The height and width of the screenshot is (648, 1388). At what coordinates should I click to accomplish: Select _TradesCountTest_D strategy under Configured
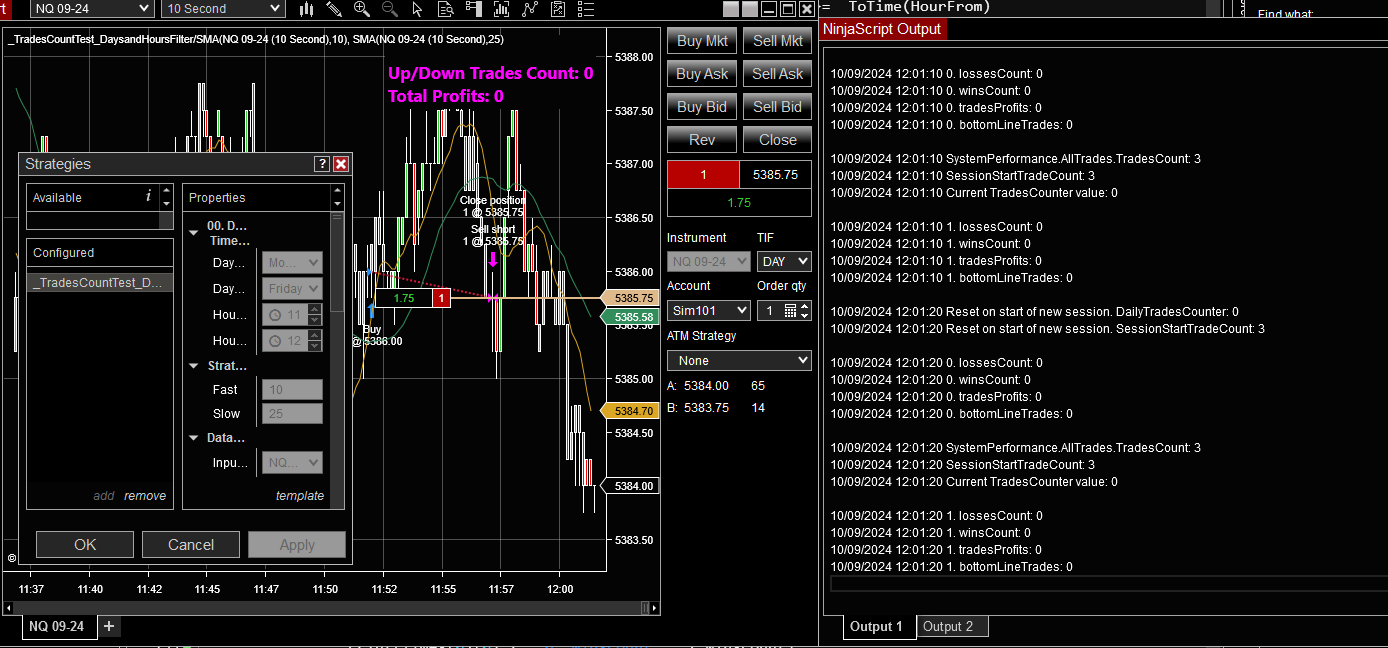pyautogui.click(x=99, y=282)
